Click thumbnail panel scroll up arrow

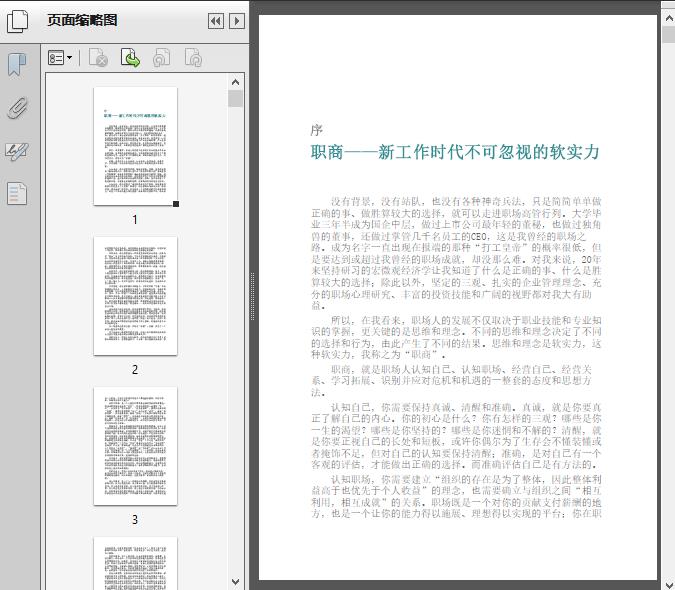point(235,82)
